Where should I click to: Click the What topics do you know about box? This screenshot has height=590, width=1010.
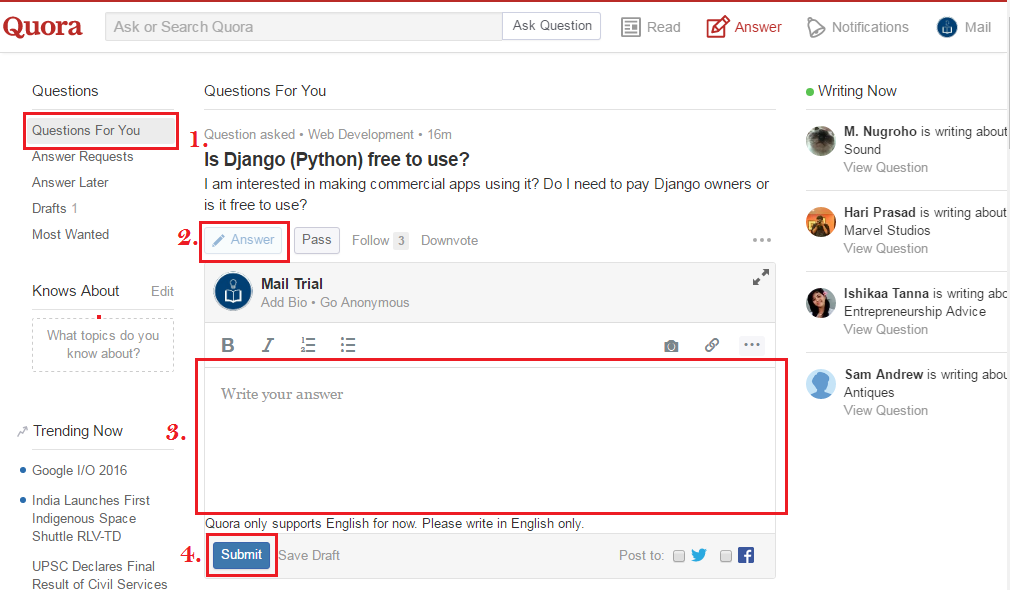pos(103,345)
